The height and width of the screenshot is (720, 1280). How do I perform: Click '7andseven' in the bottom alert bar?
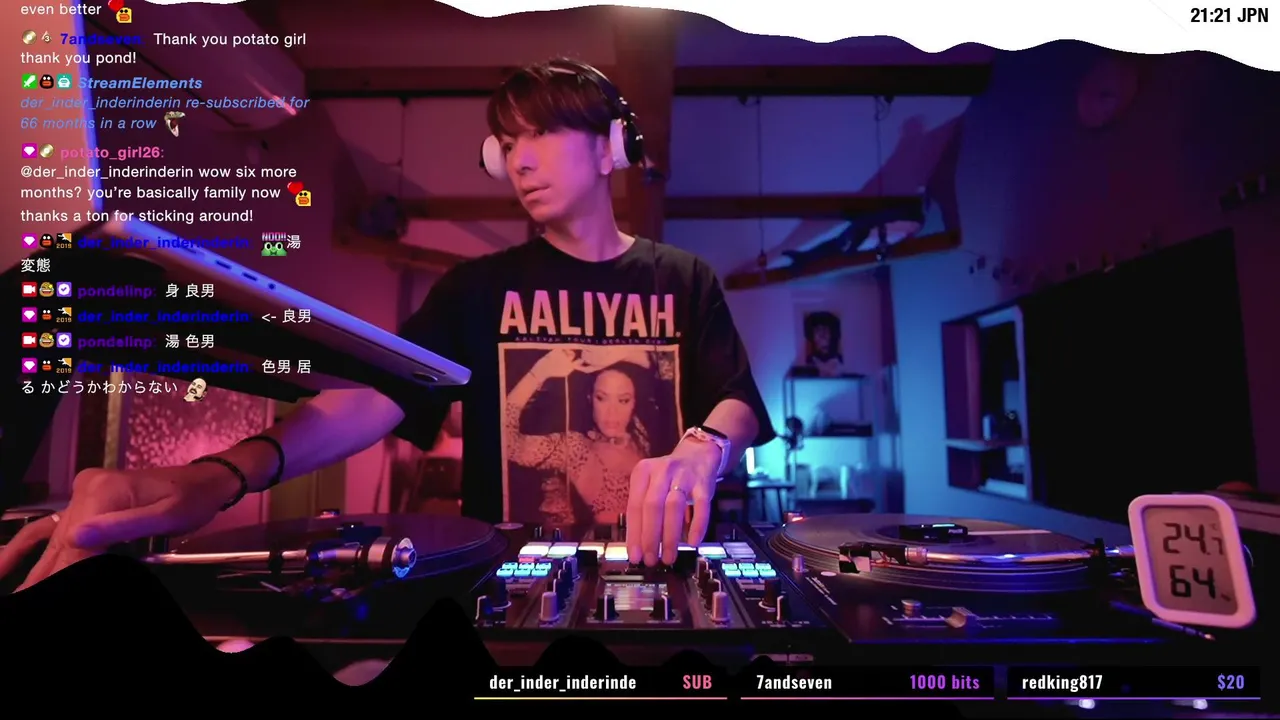click(x=794, y=682)
